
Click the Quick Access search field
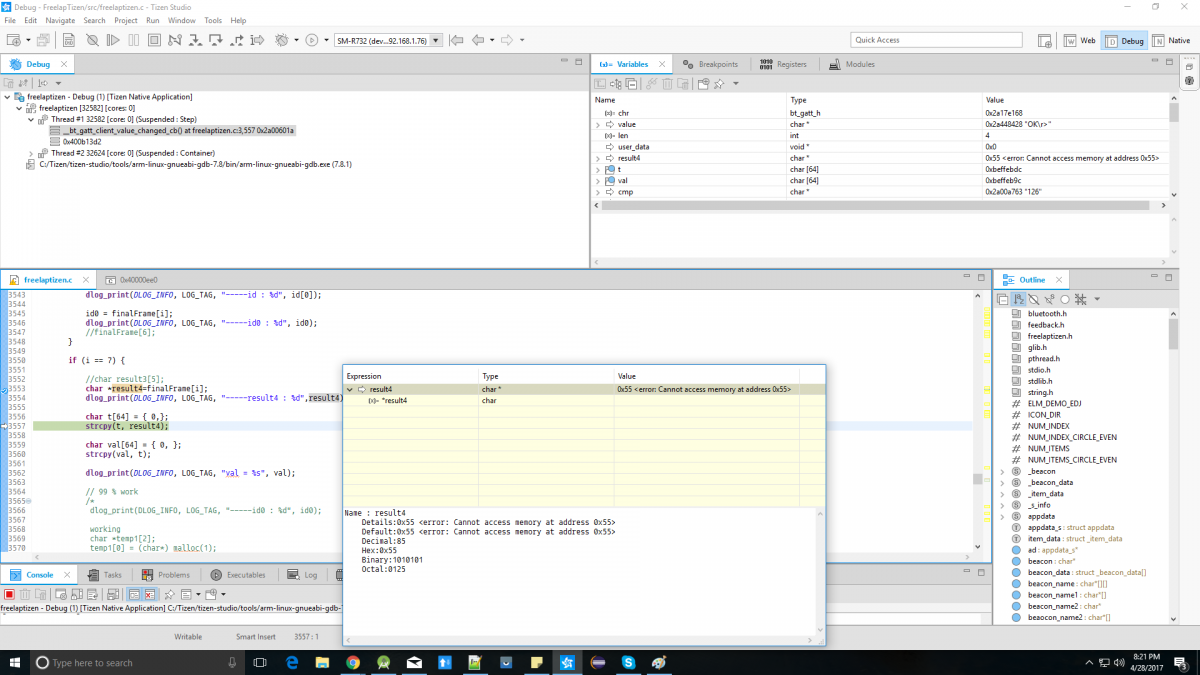(x=935, y=40)
